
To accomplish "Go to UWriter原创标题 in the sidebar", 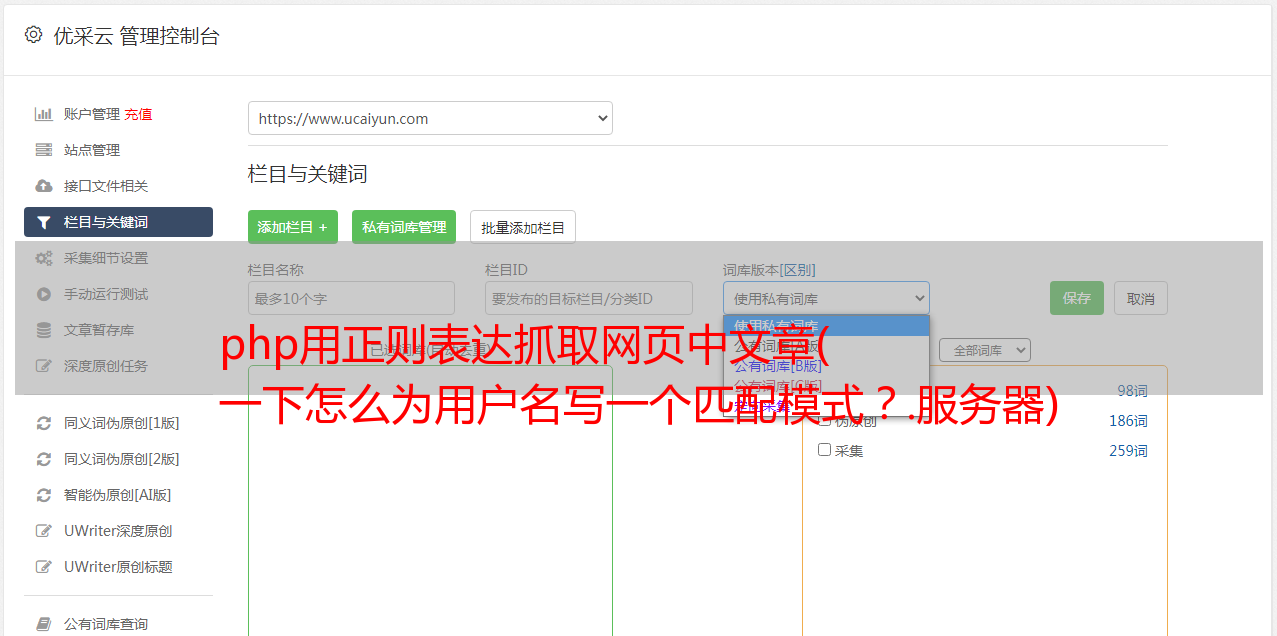I will pos(118,567).
